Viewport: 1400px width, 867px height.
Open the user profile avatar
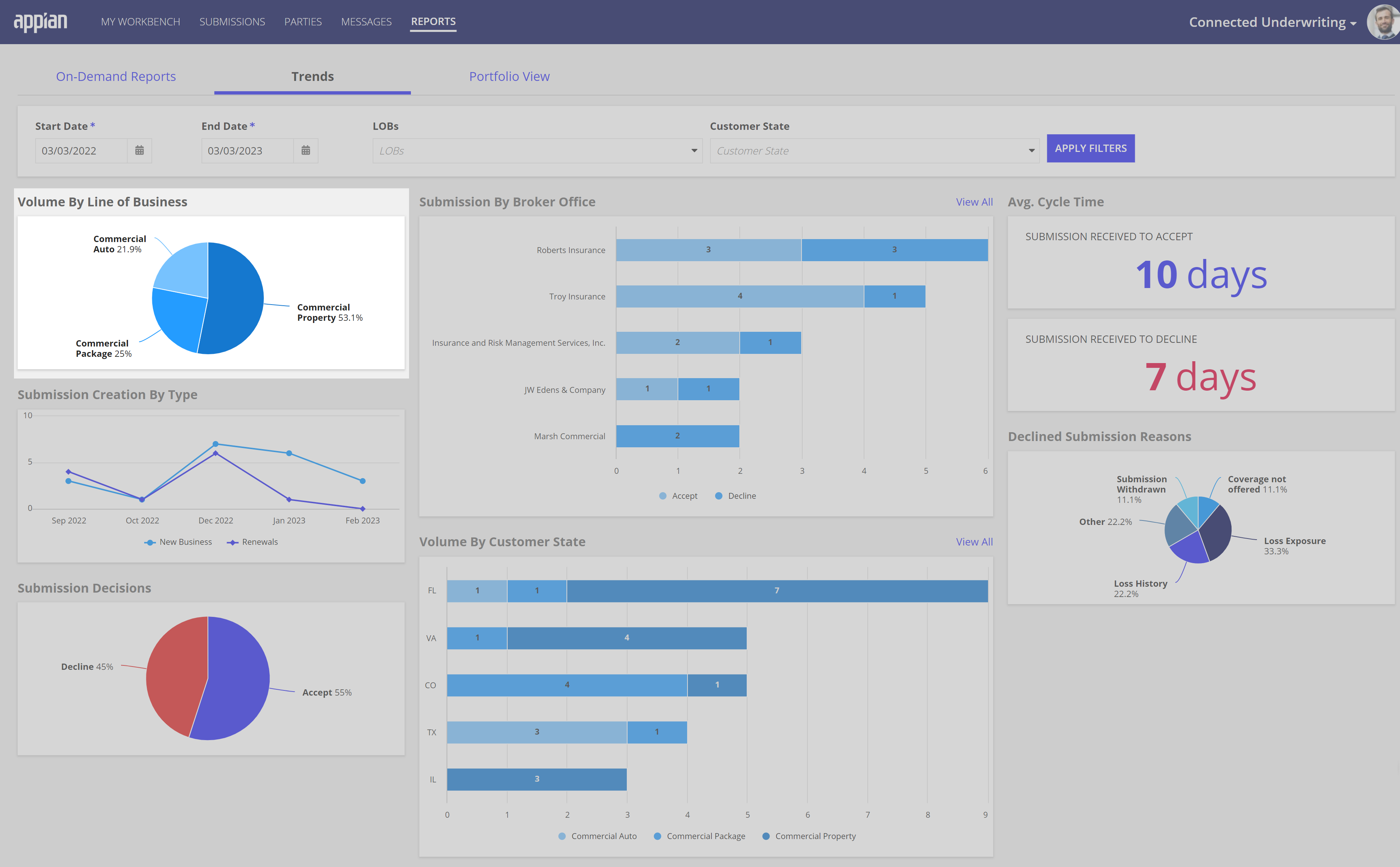pyautogui.click(x=1384, y=22)
